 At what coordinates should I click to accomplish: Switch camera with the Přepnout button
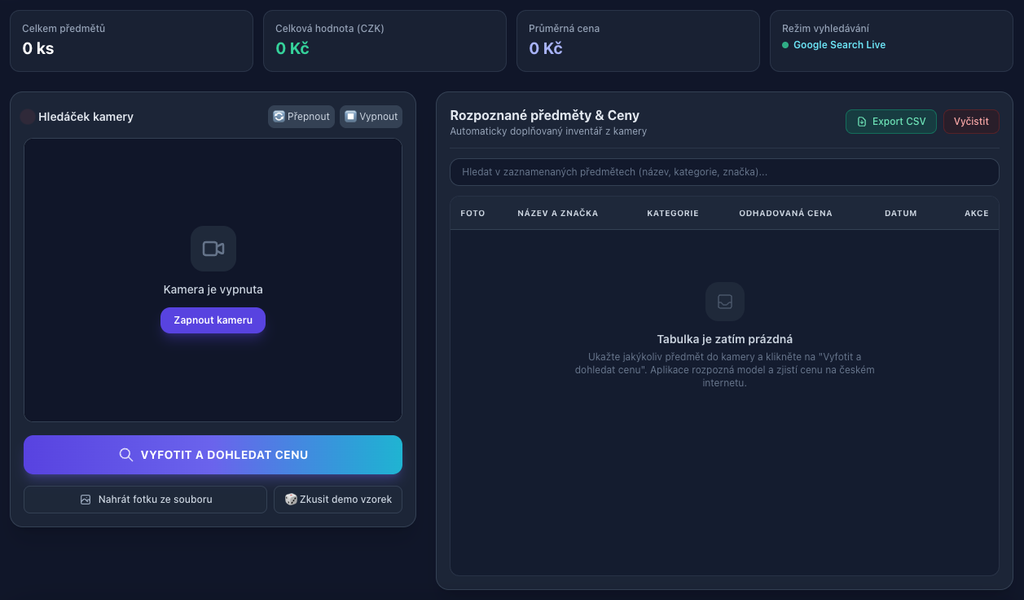301,116
